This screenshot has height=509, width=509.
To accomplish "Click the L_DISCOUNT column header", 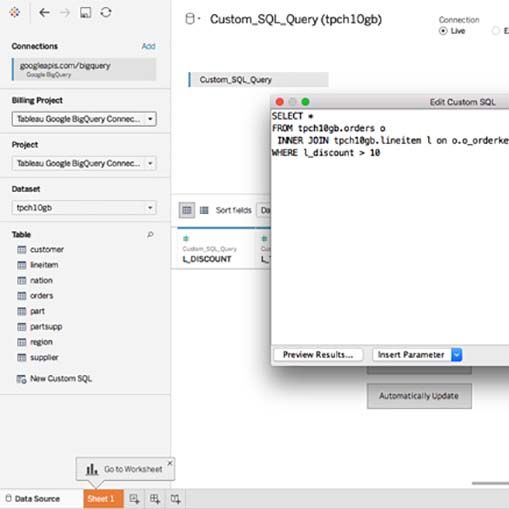I will click(x=207, y=259).
